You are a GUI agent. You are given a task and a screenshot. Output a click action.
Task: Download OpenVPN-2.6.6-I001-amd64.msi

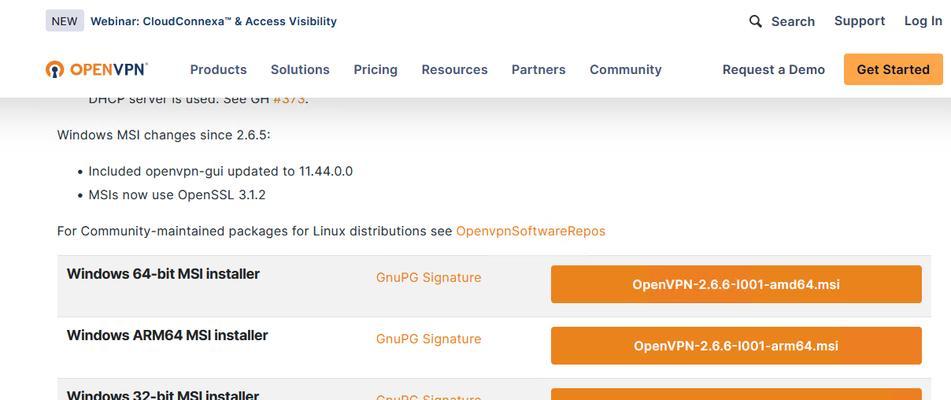pyautogui.click(x=735, y=284)
